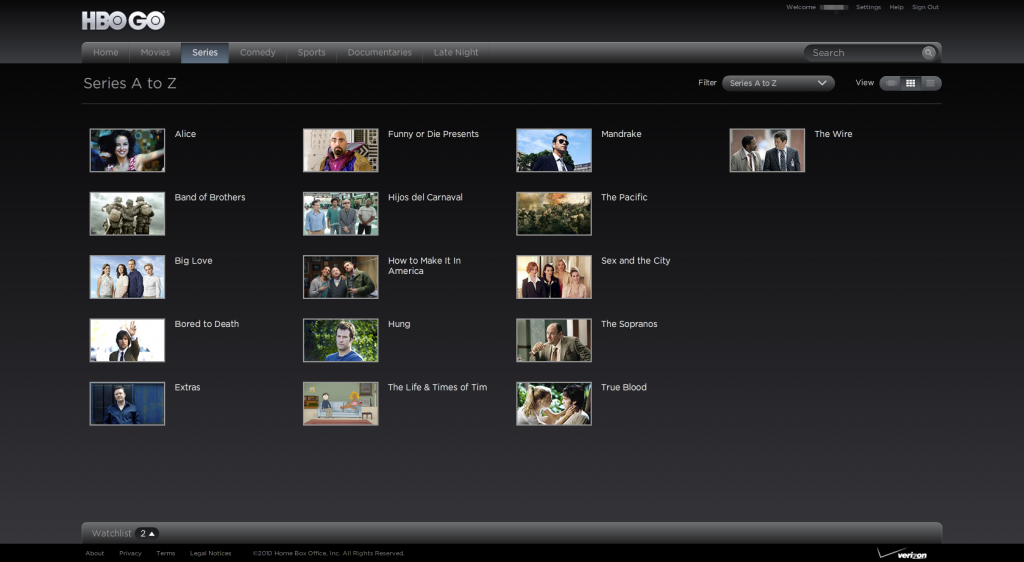This screenshot has width=1024, height=562.
Task: Open the How to Make It thumbnail
Action: 341,277
